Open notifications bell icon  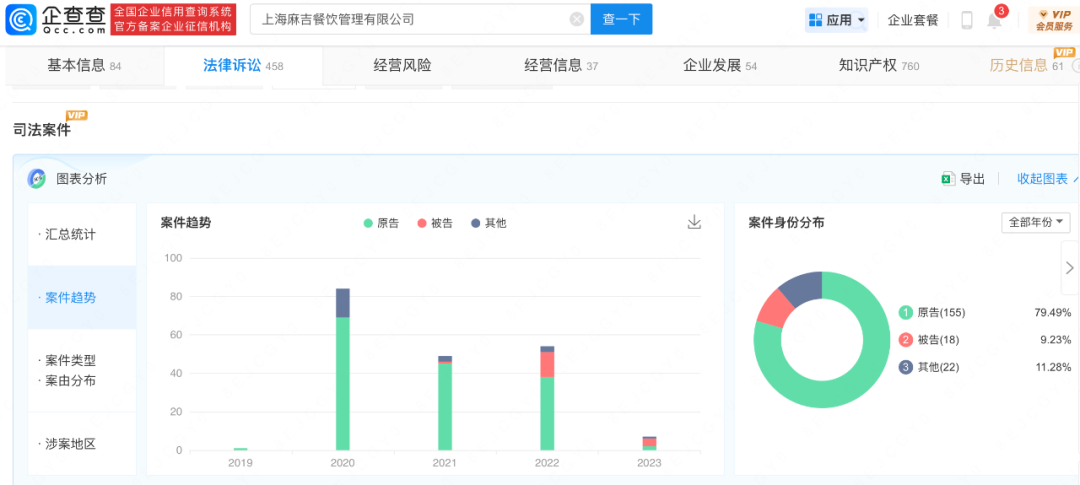tap(994, 20)
